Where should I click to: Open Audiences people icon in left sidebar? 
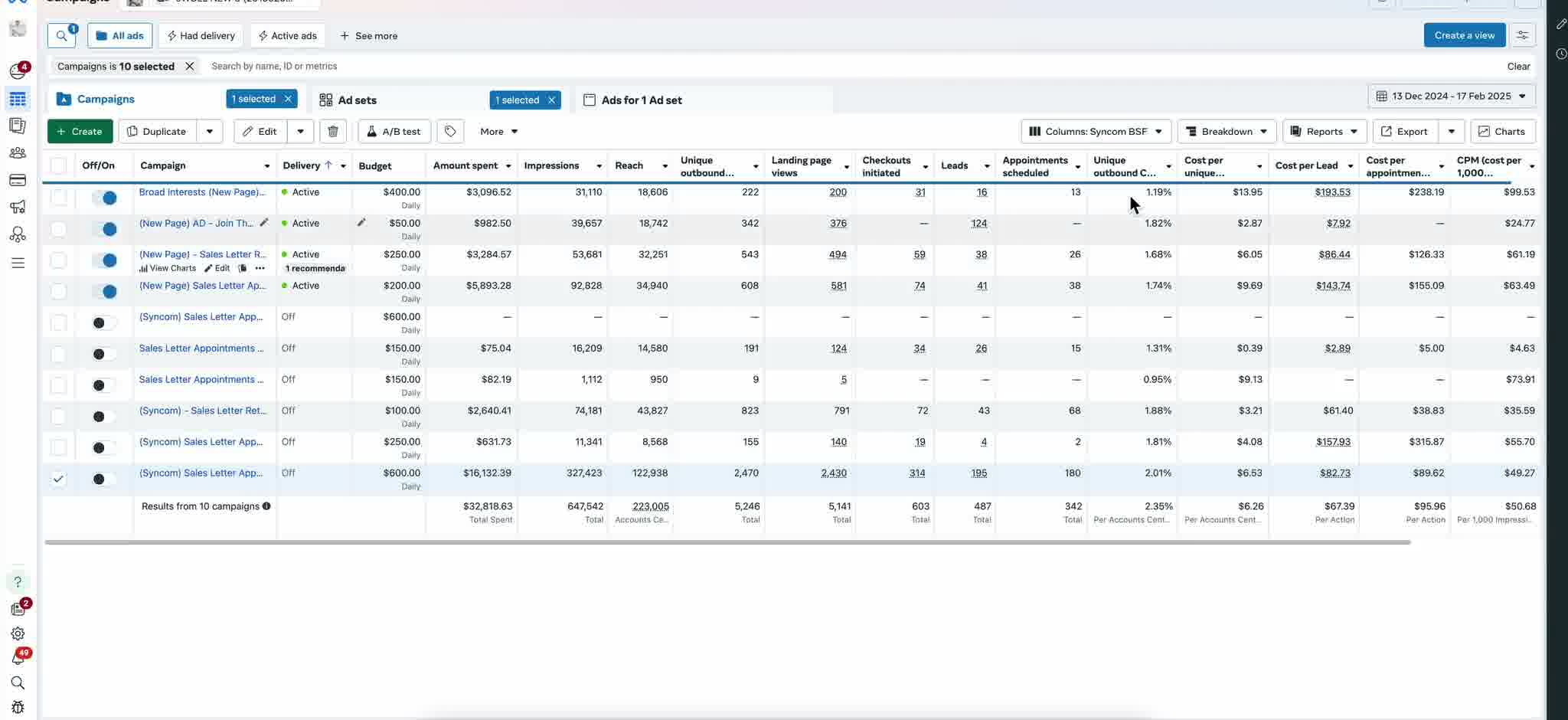click(18, 152)
